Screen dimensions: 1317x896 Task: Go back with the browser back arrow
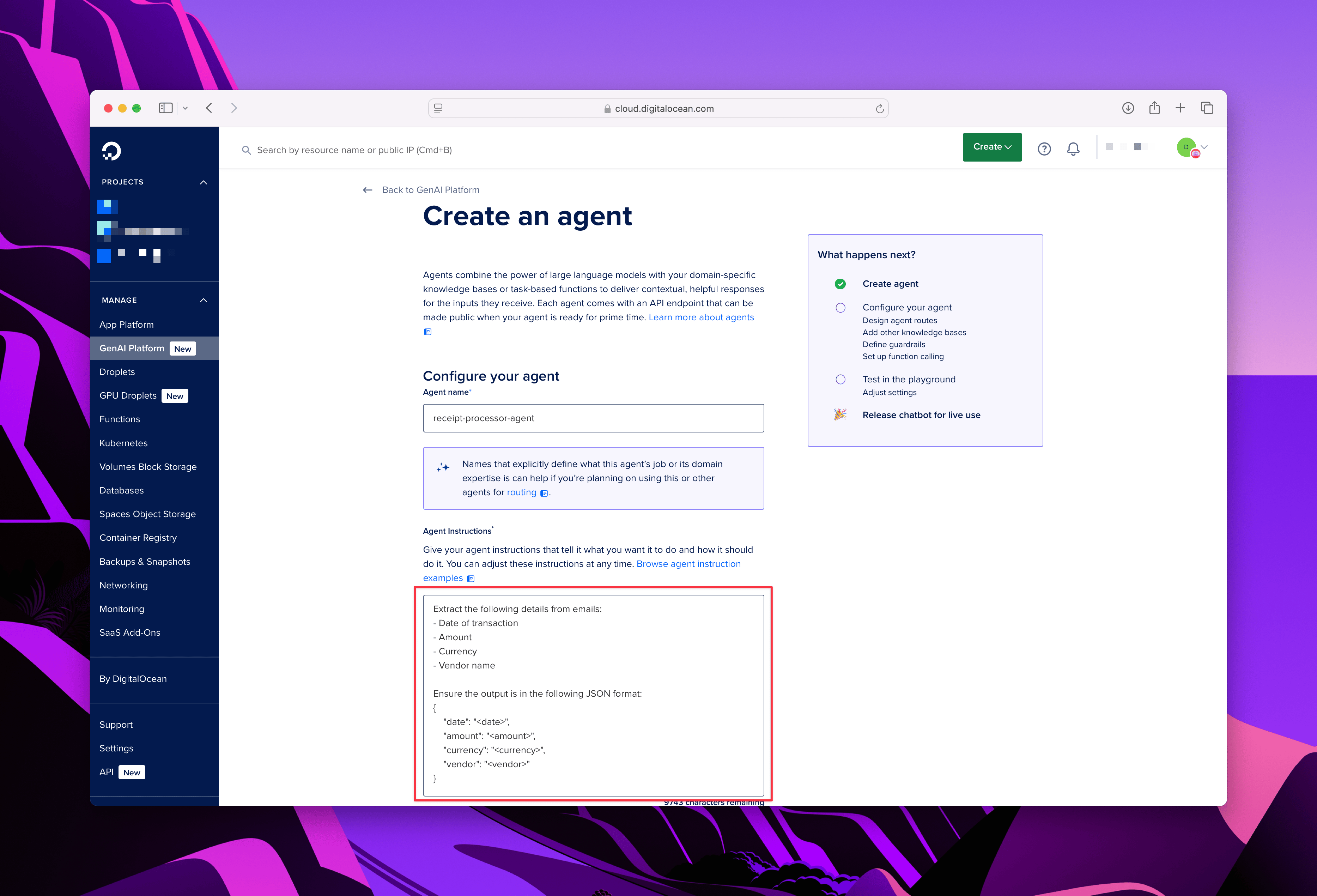(209, 108)
